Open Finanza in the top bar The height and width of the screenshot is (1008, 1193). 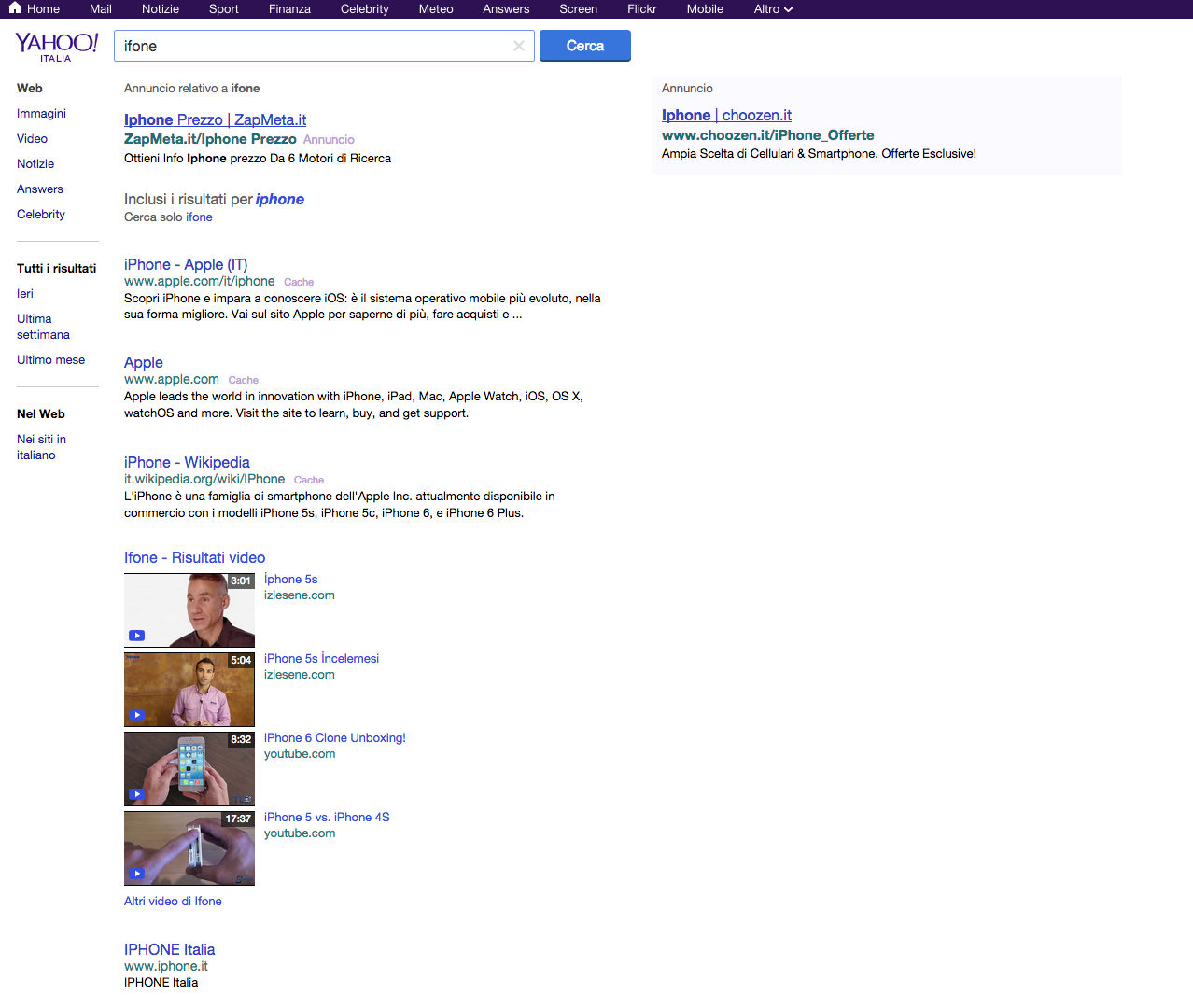(x=289, y=9)
